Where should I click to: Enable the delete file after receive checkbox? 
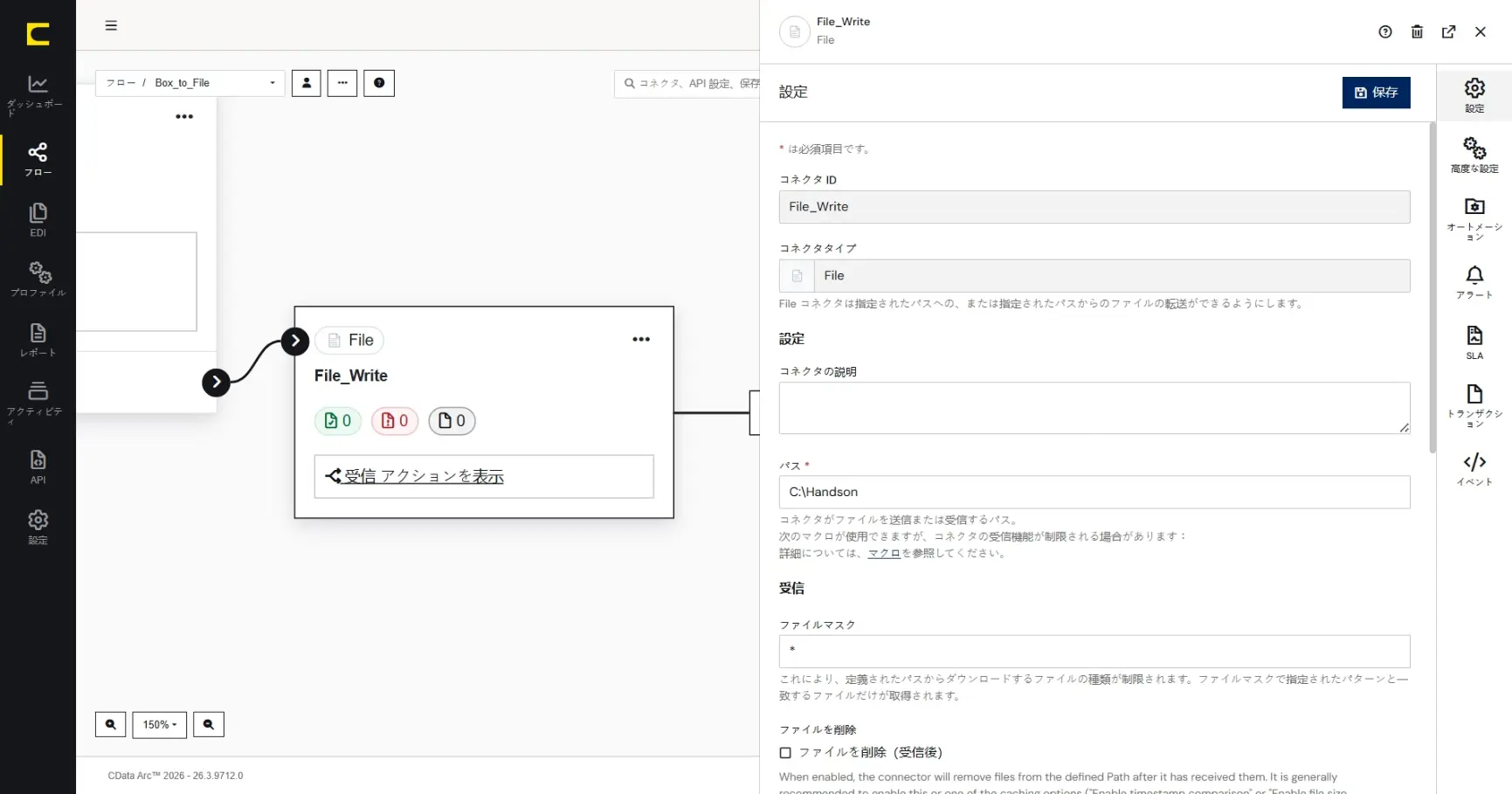[x=785, y=753]
